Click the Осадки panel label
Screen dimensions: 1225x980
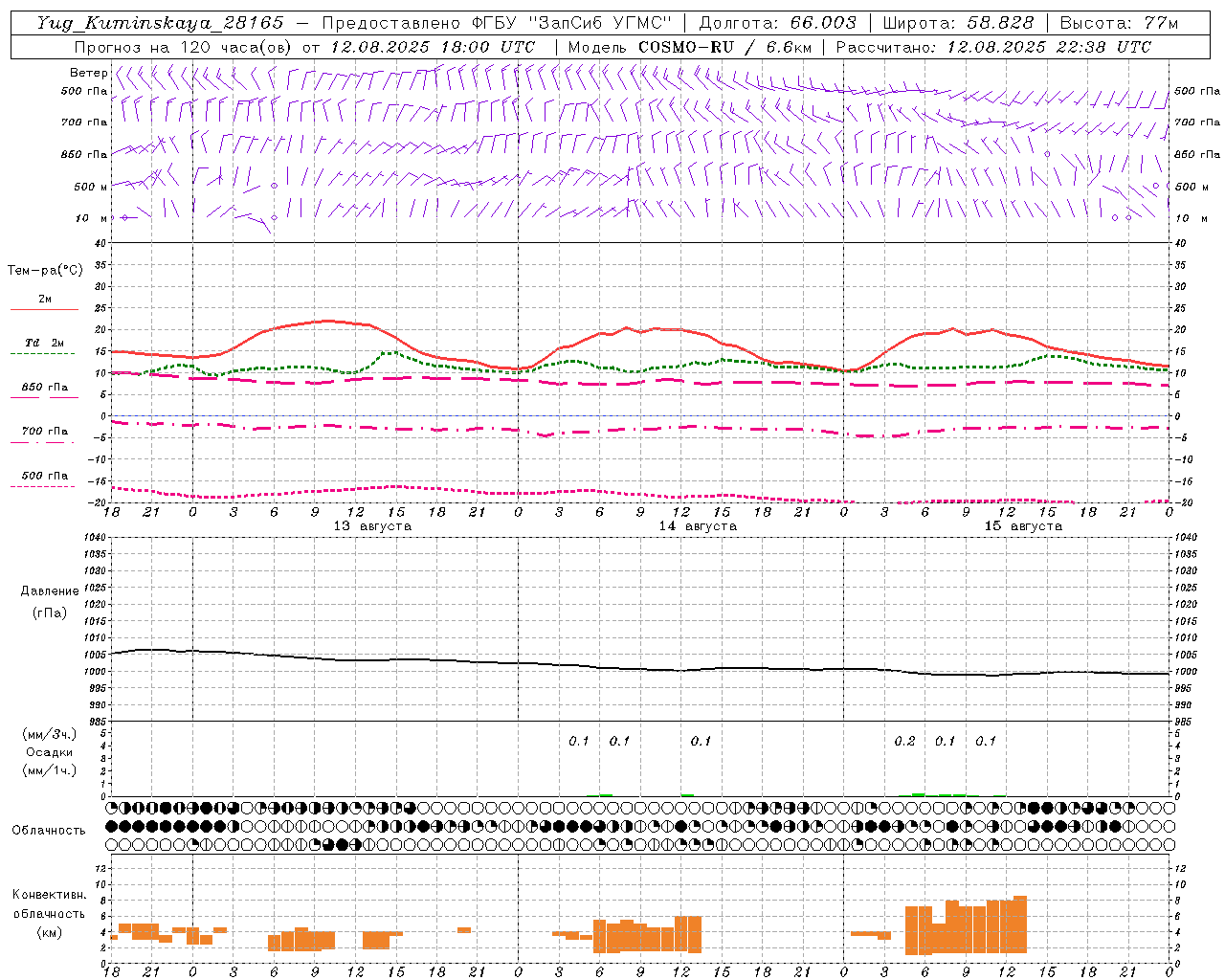(x=49, y=752)
